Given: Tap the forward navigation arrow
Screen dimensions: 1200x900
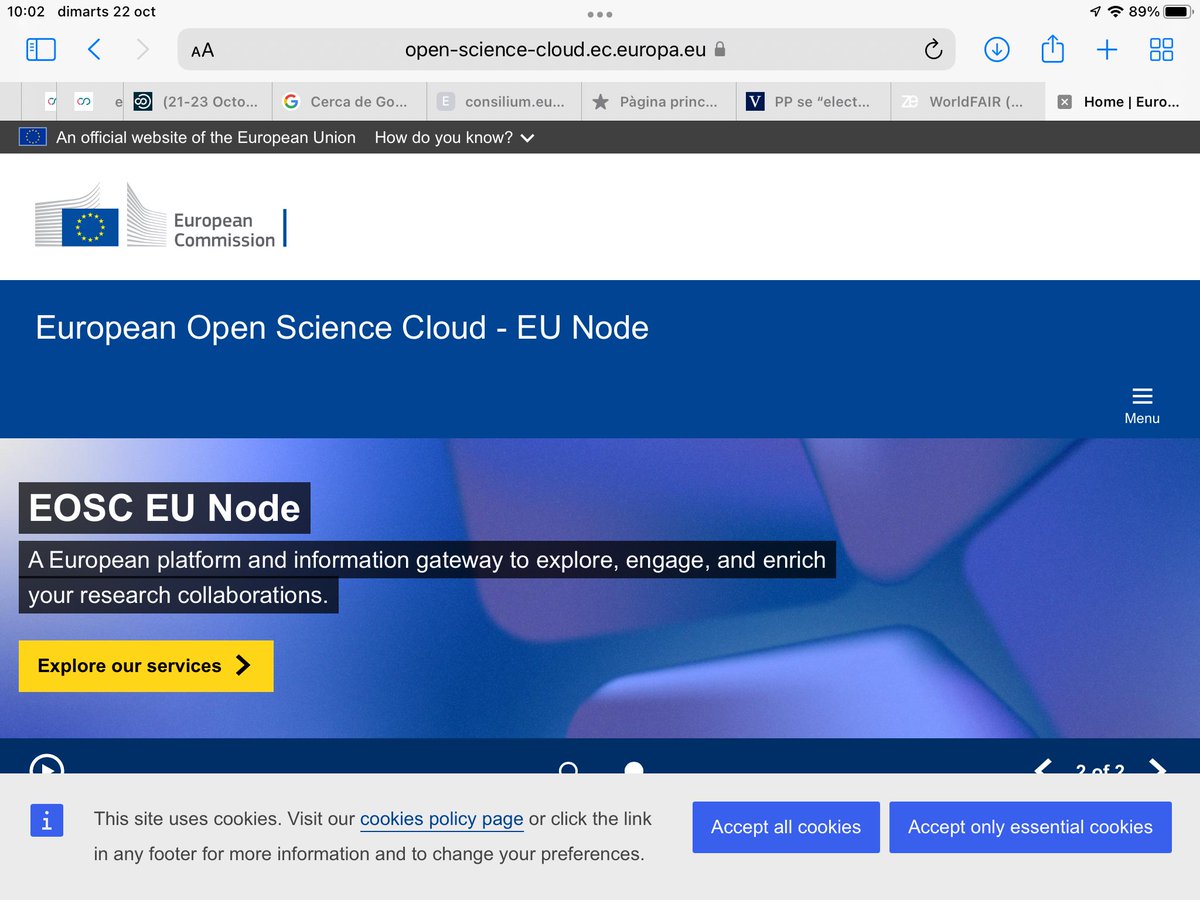Looking at the screenshot, I should pyautogui.click(x=142, y=49).
